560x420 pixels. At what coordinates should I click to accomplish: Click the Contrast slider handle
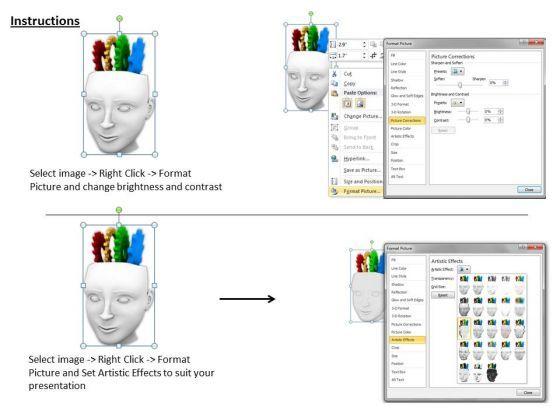(468, 120)
